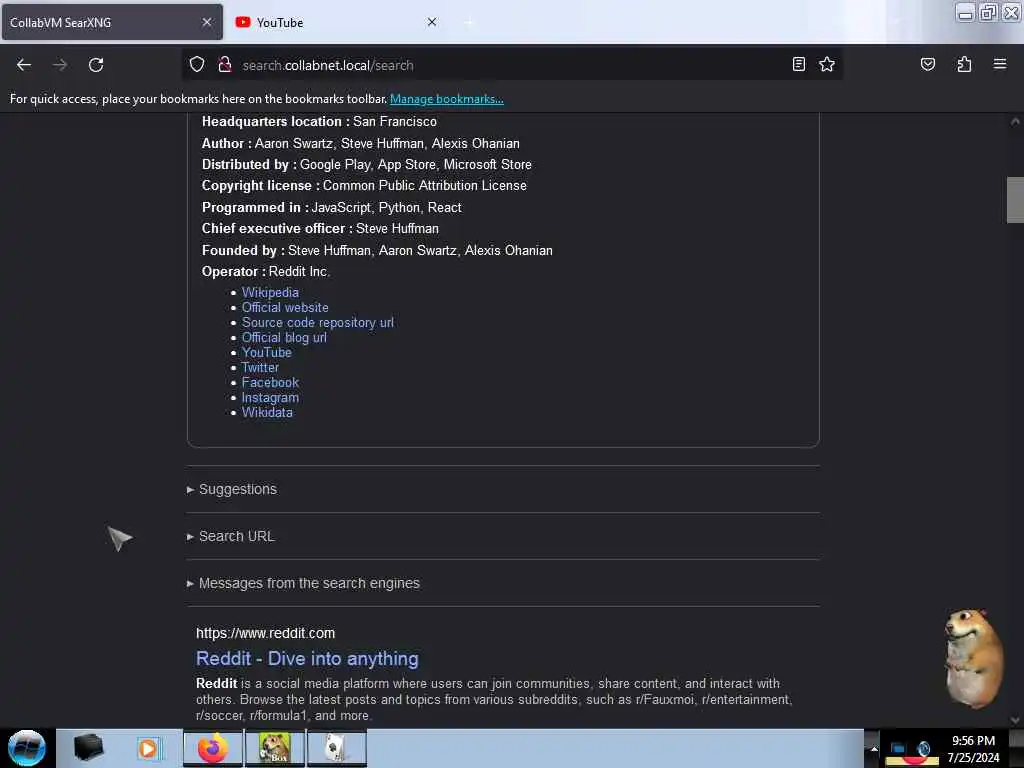Follow the Source code repository url link
The height and width of the screenshot is (768, 1024).
pos(318,323)
